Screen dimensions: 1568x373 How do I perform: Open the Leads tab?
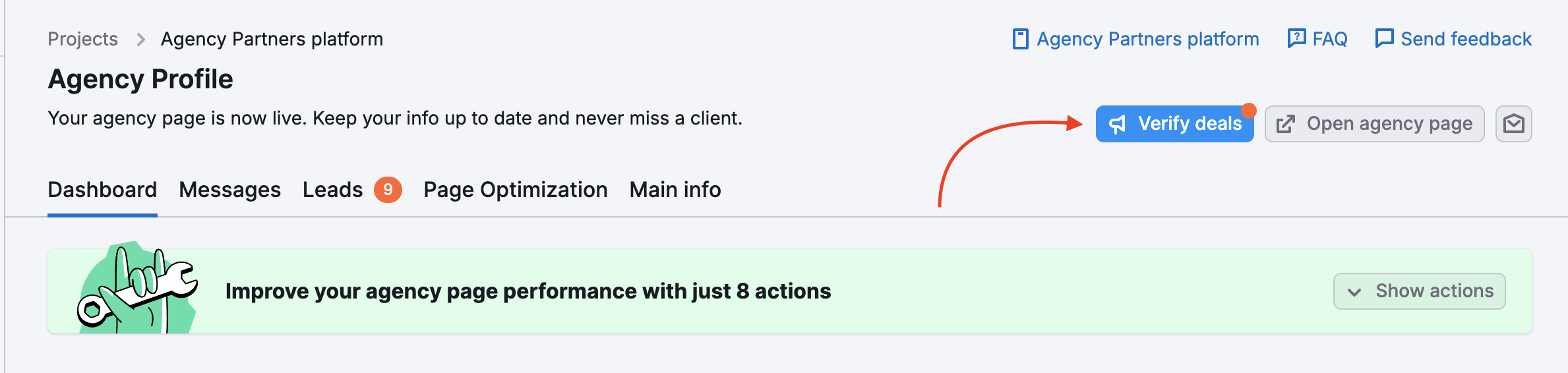pyautogui.click(x=332, y=190)
